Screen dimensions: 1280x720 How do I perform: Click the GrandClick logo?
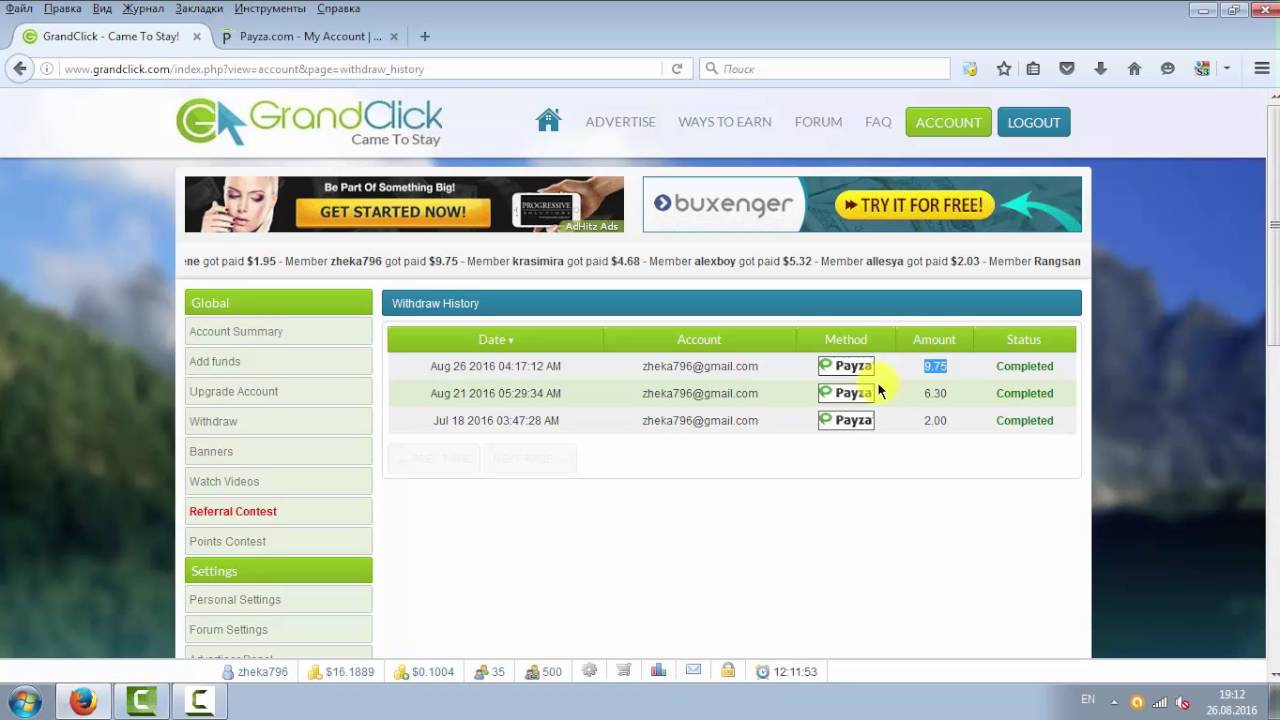click(x=309, y=122)
